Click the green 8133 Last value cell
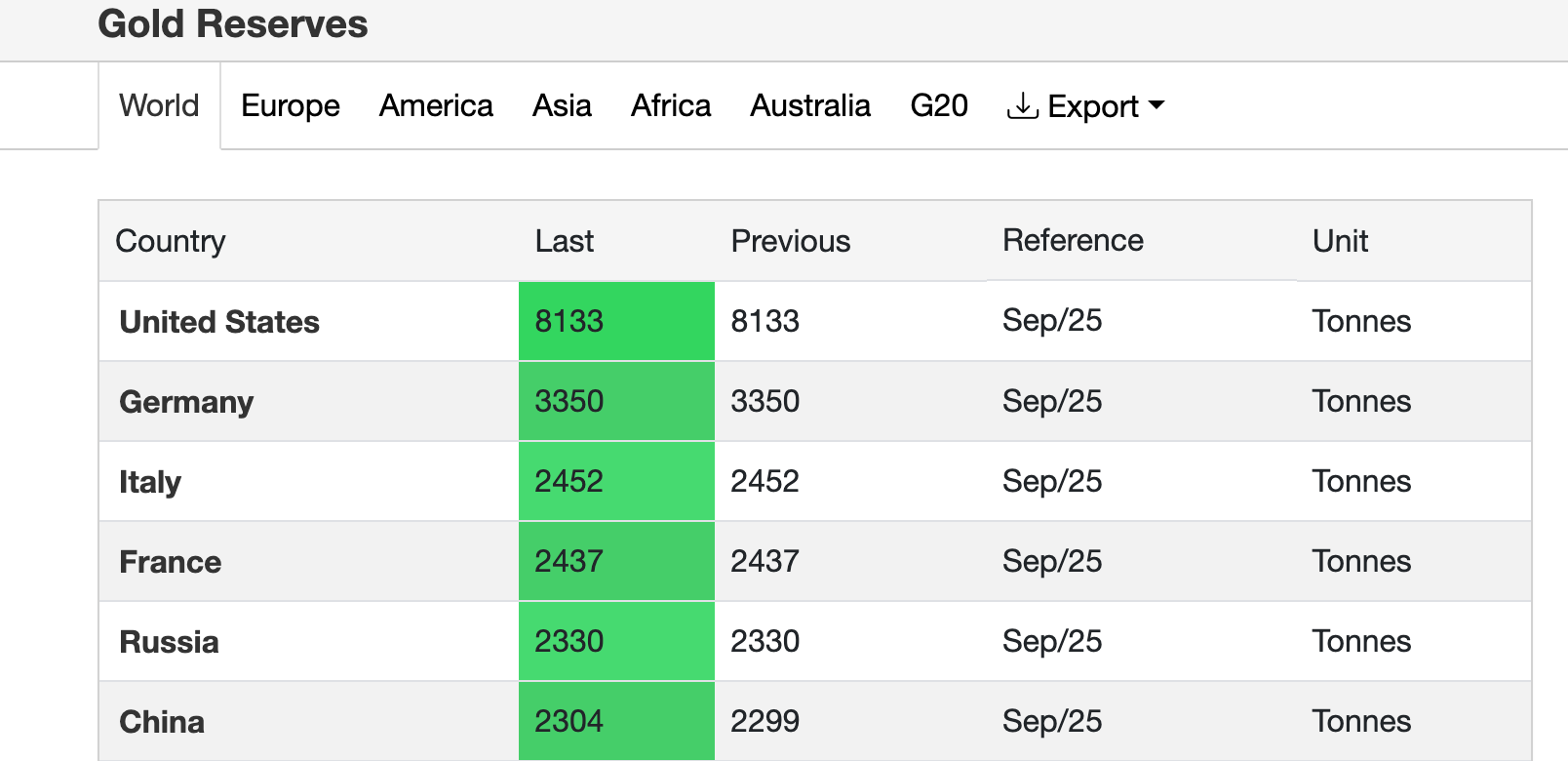Image resolution: width=1568 pixels, height=761 pixels. tap(616, 321)
